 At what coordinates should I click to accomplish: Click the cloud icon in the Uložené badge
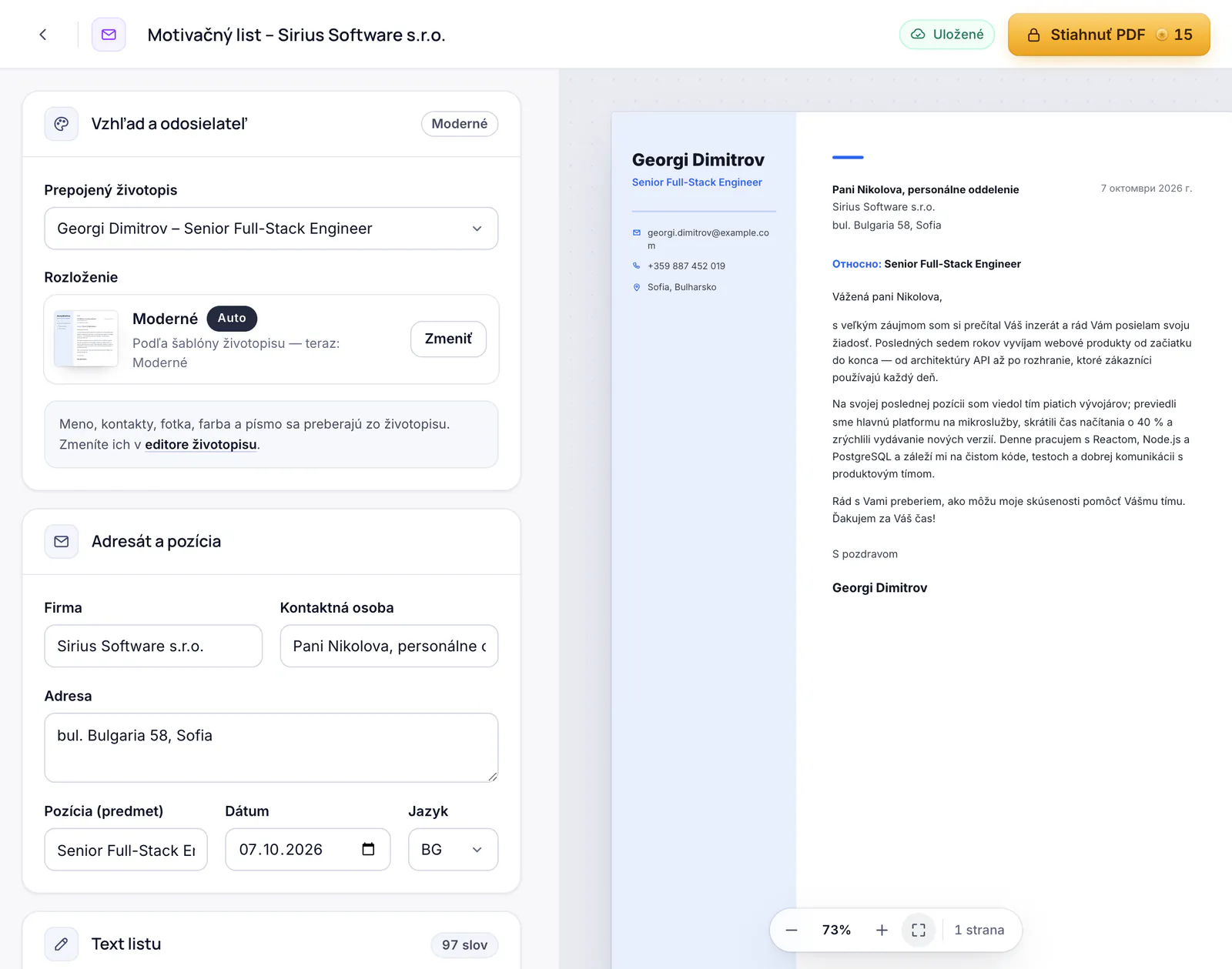[918, 35]
